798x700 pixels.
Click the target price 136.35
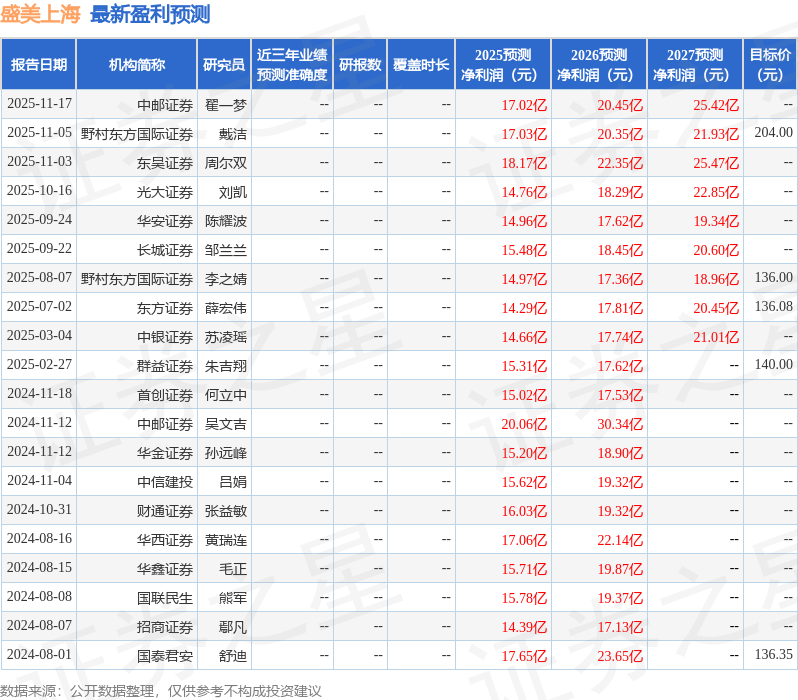click(774, 655)
